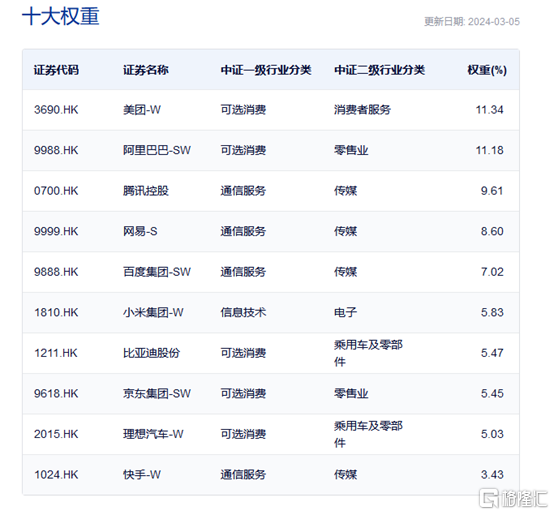Click weight value 5.03
This screenshot has width=554, height=515.
(492, 434)
